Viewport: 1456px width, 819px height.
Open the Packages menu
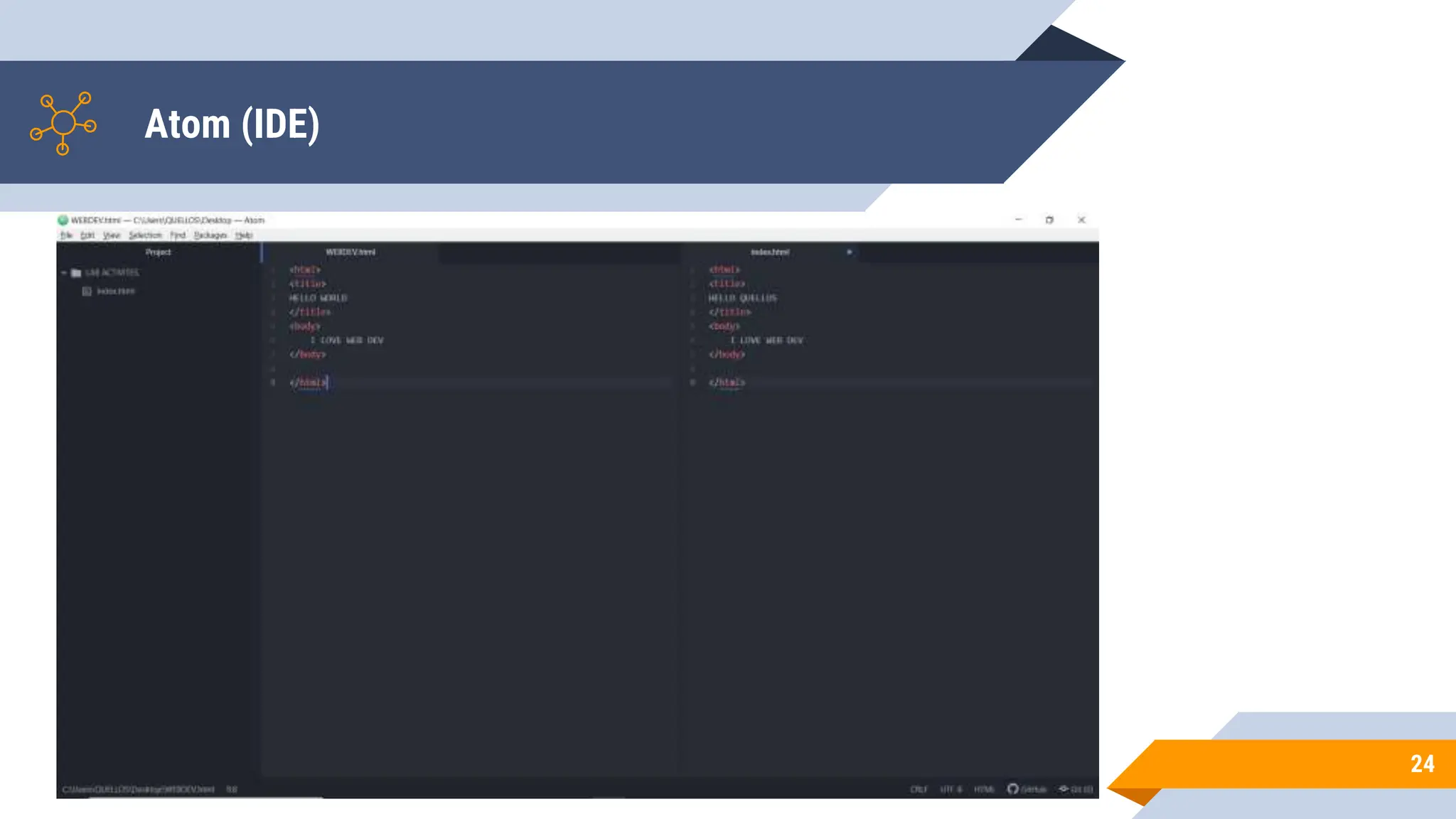pyautogui.click(x=210, y=235)
